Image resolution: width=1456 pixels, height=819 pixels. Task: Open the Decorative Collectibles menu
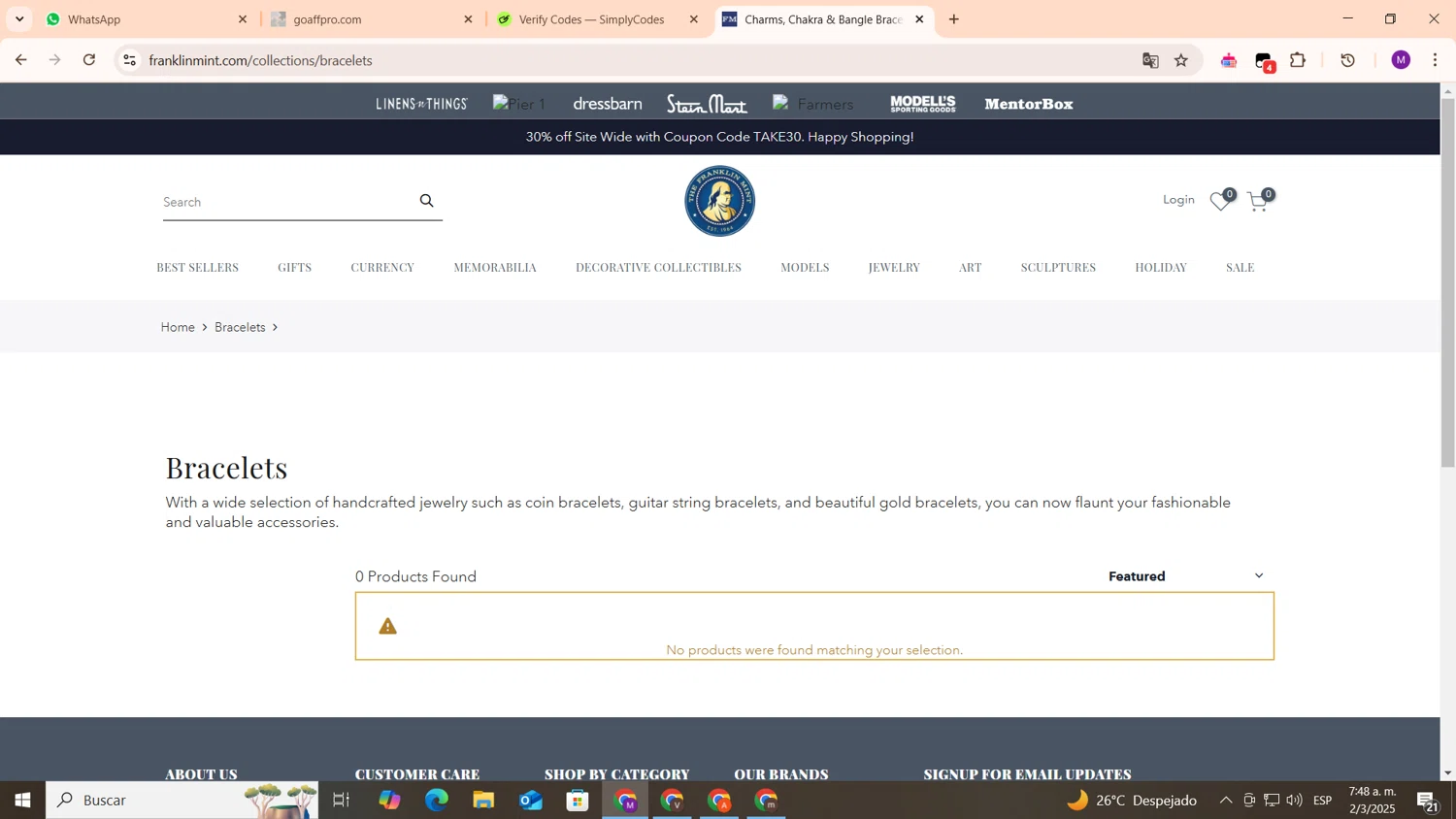(x=658, y=268)
